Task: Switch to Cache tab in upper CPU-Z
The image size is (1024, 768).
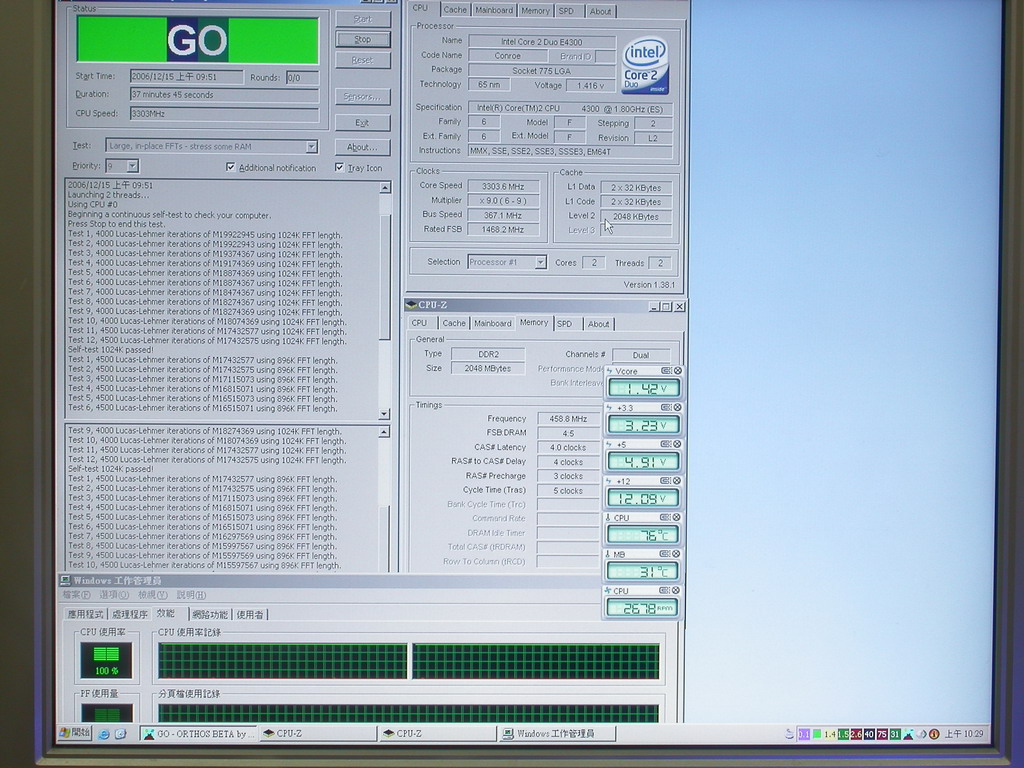Action: coord(455,10)
